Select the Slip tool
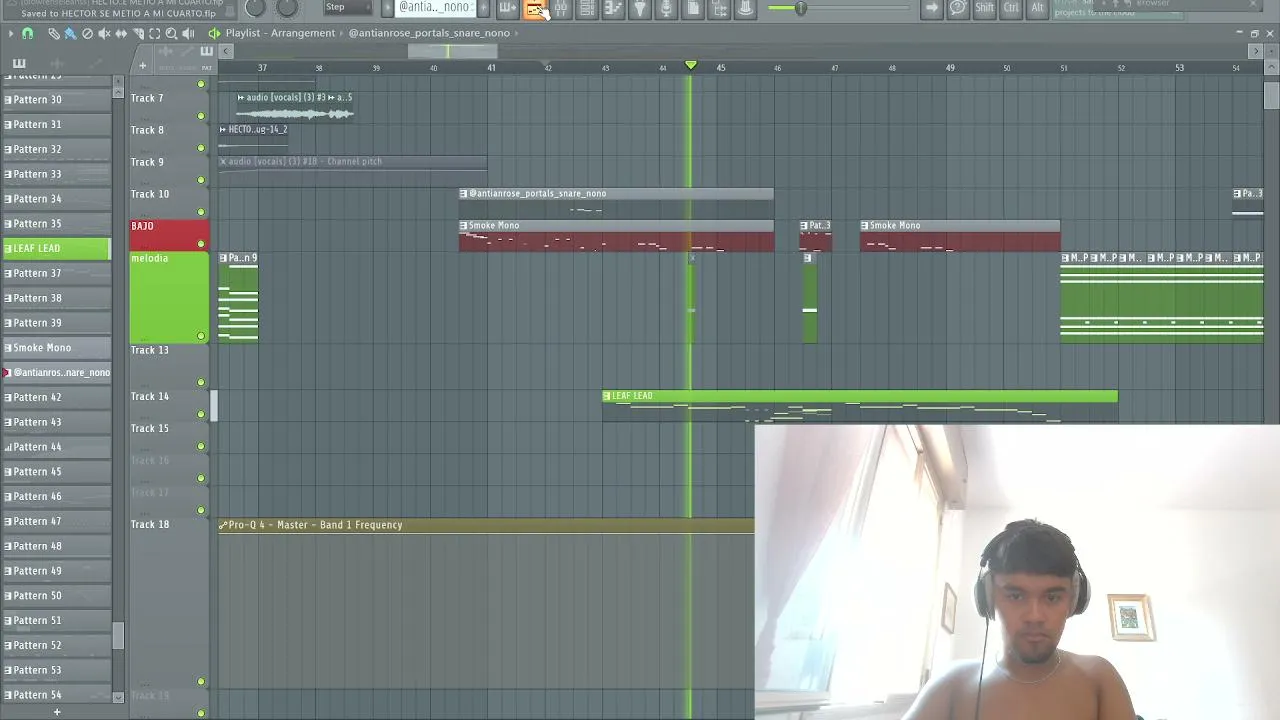1280x720 pixels. pyautogui.click(x=121, y=33)
